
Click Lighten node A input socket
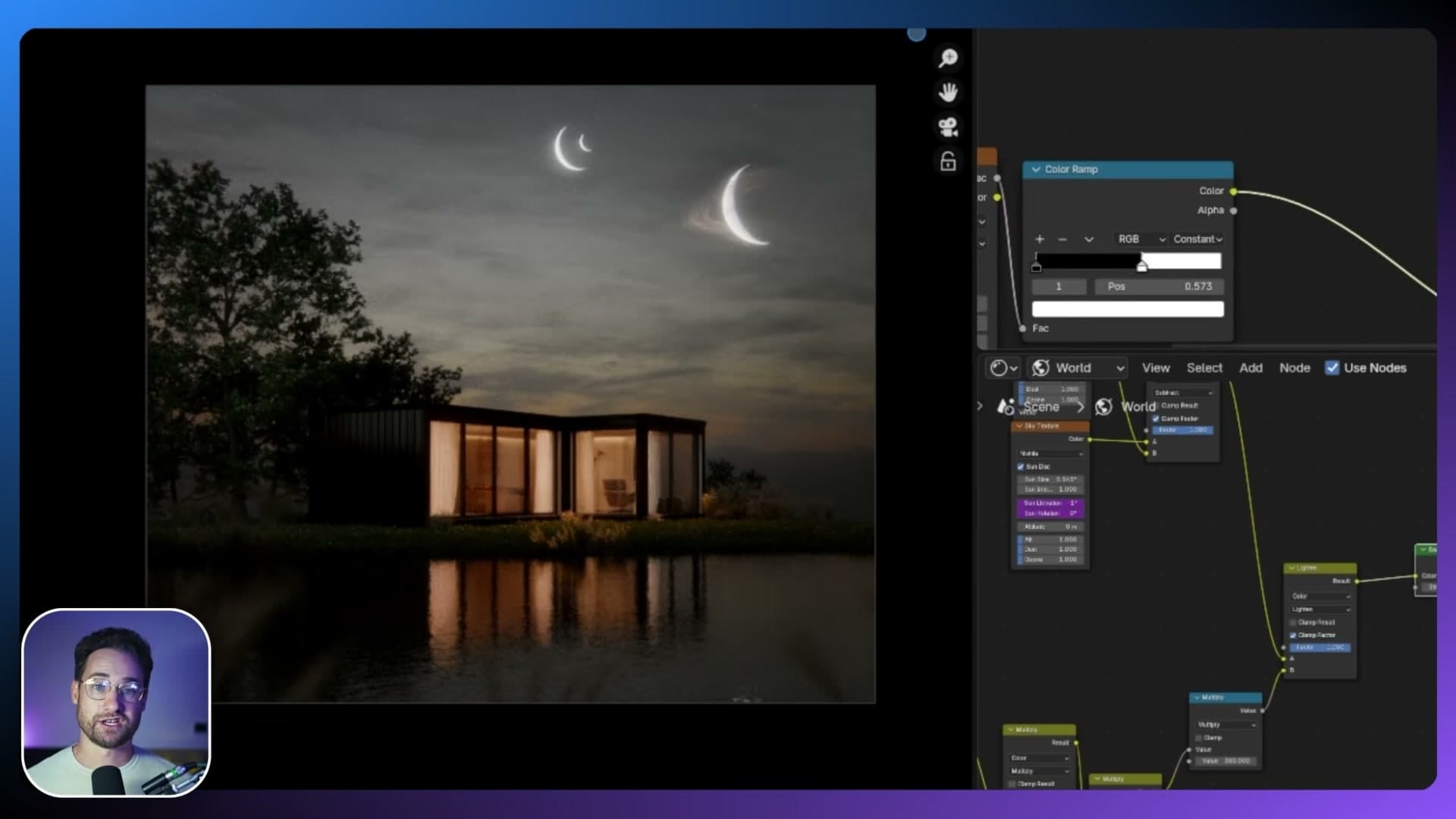pos(1283,658)
